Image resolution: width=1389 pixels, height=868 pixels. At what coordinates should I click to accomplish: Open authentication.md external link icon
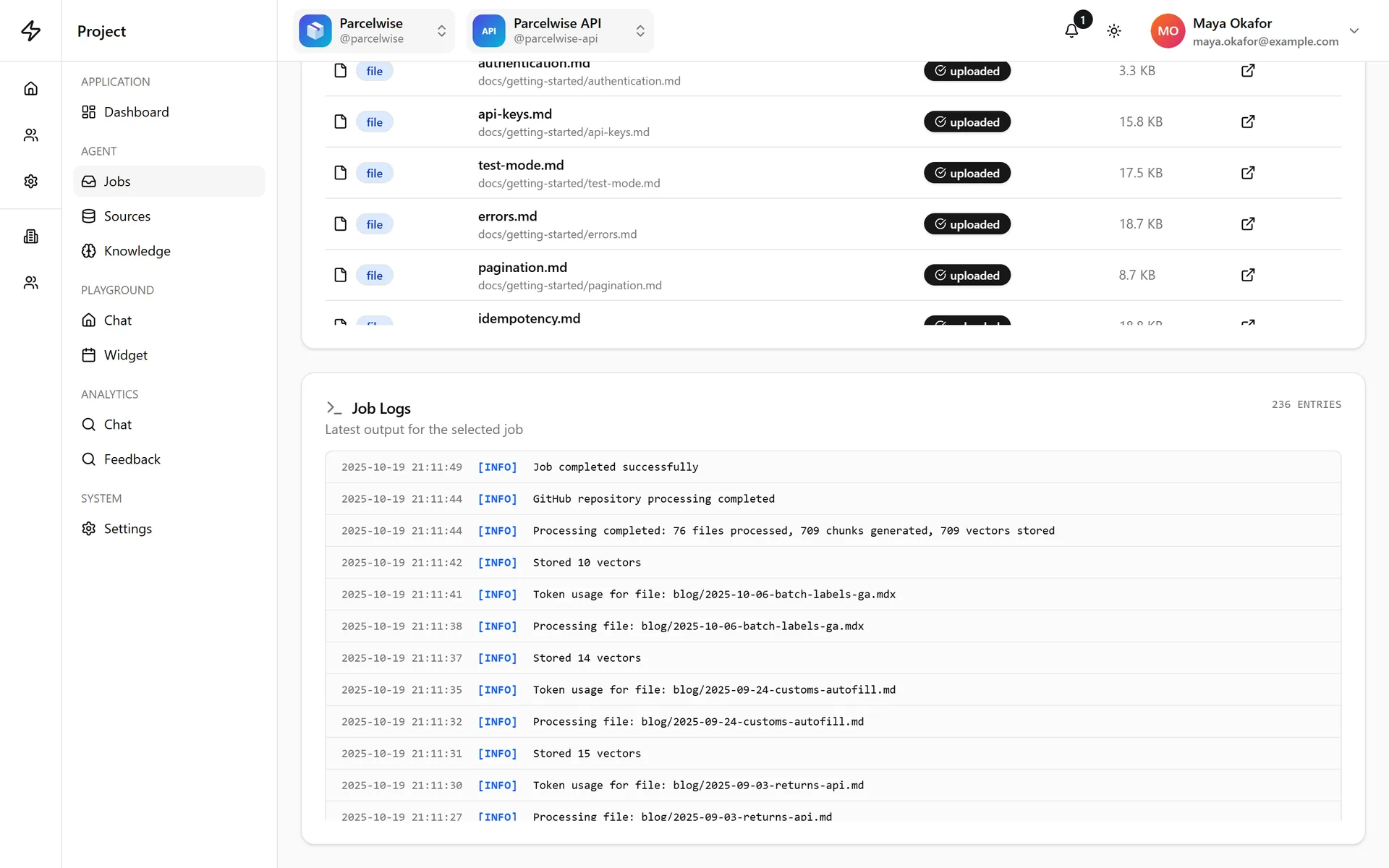(1248, 71)
